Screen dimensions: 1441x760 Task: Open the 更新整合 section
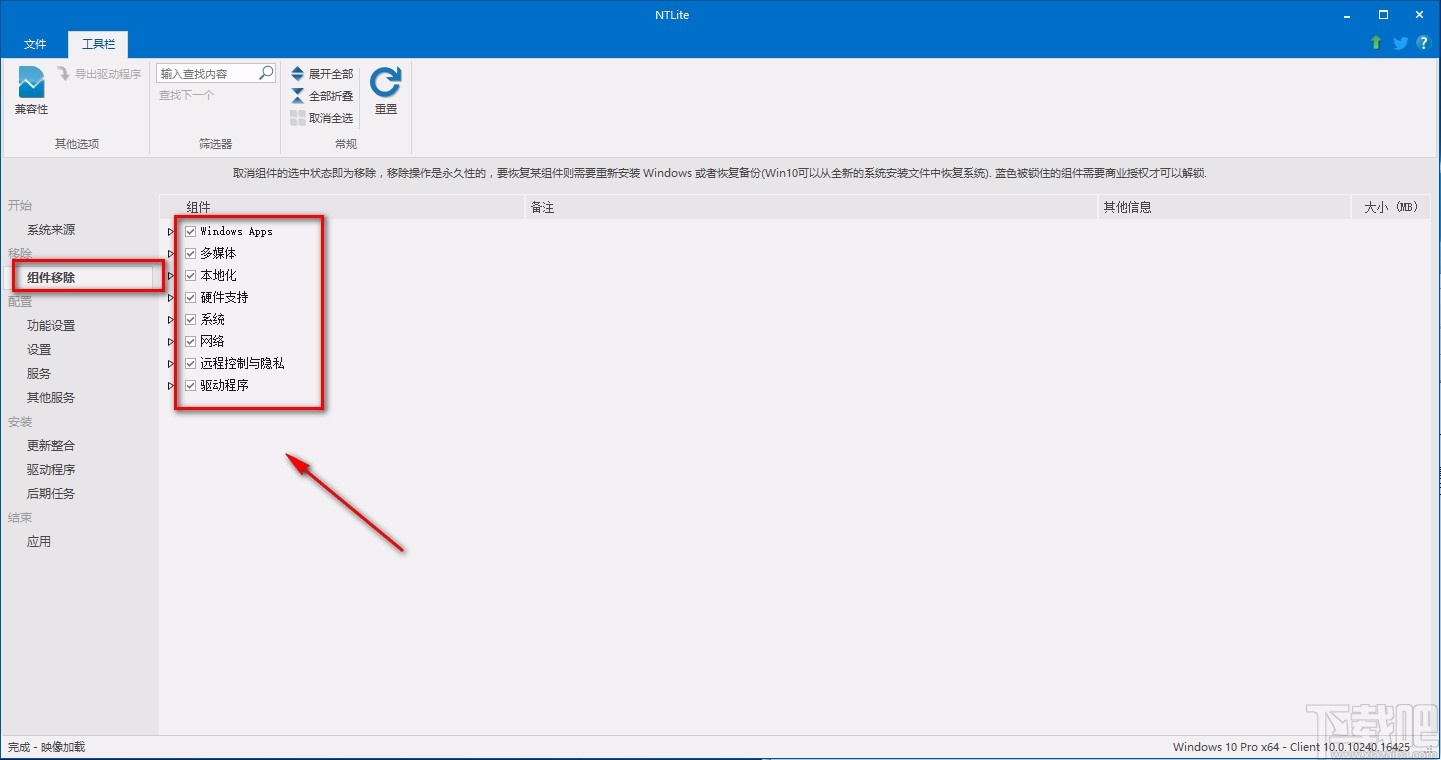coord(51,445)
